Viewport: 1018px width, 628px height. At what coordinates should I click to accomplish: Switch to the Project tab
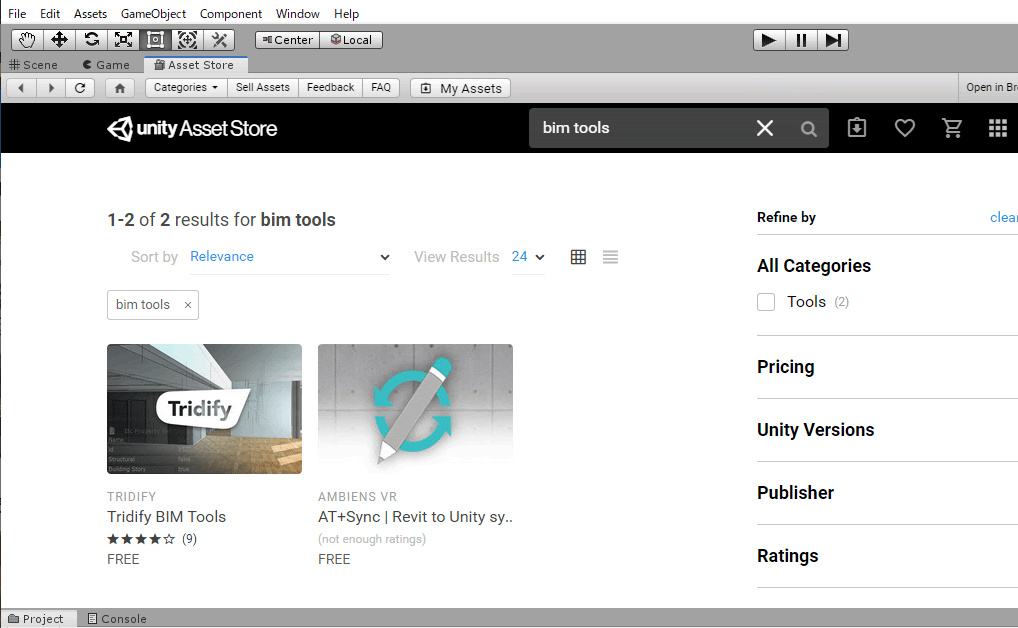coord(36,619)
